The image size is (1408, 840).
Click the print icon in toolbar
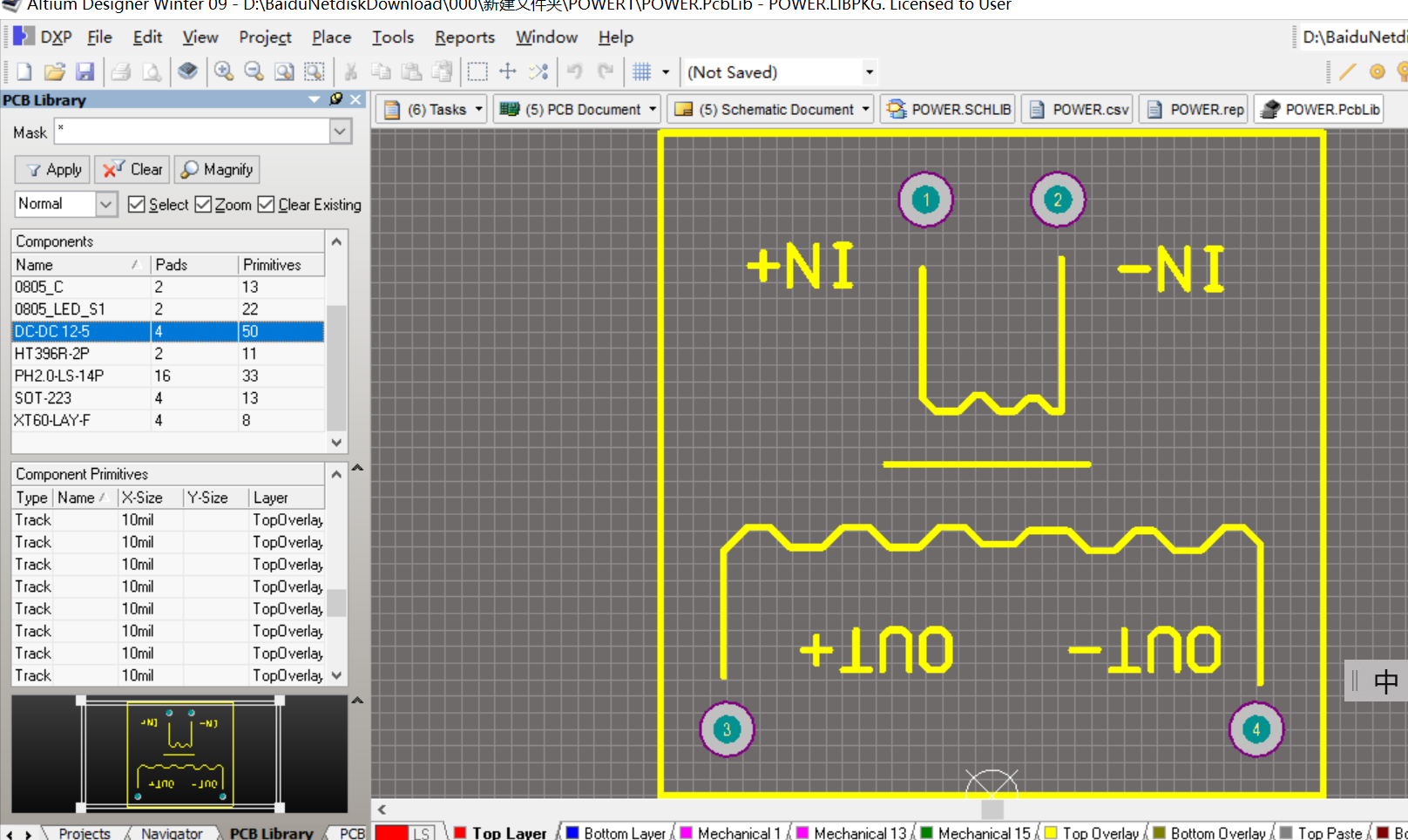point(121,71)
